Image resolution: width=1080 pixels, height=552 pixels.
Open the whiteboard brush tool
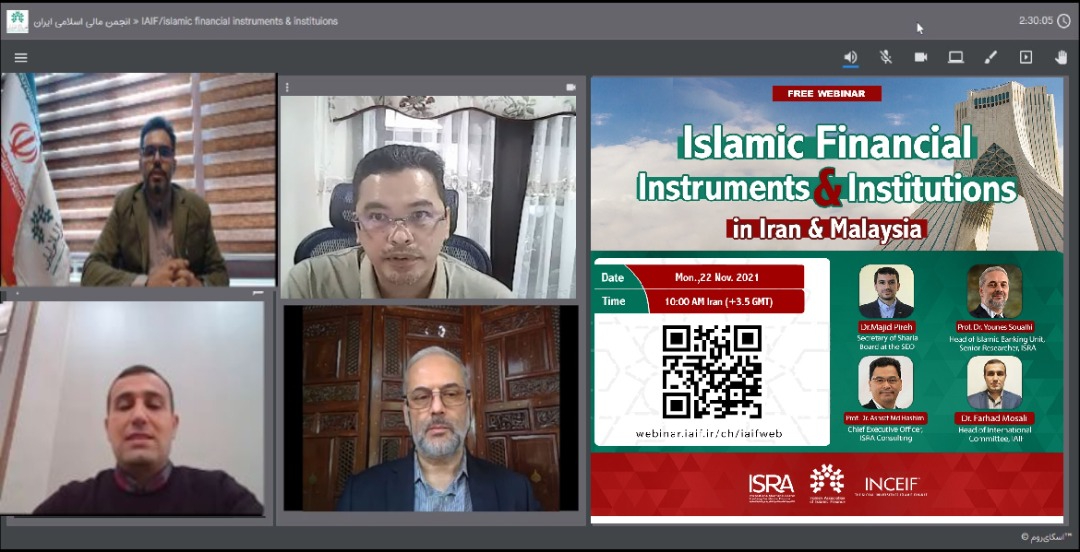pos(991,57)
